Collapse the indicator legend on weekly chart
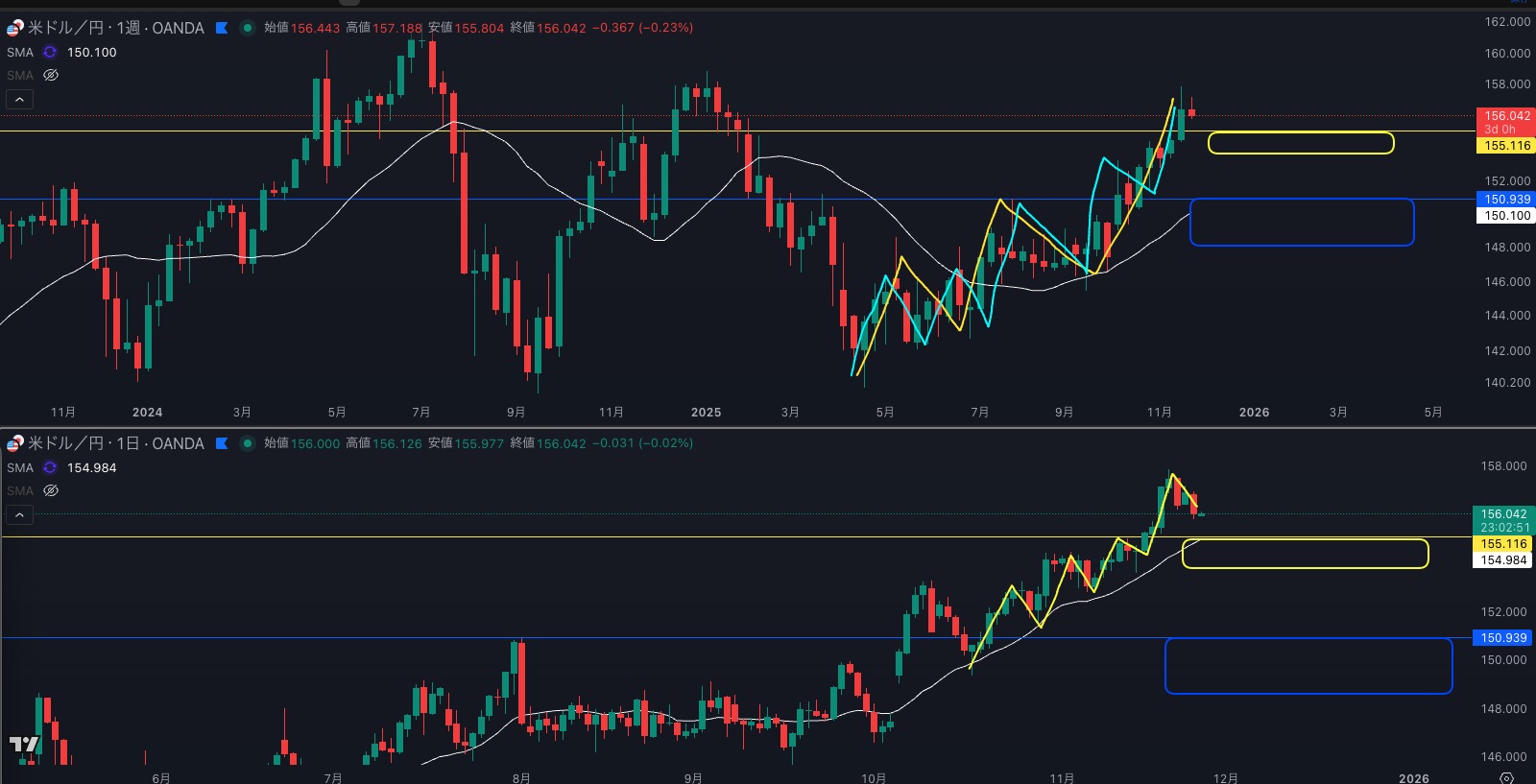This screenshot has height=784, width=1536. click(19, 99)
